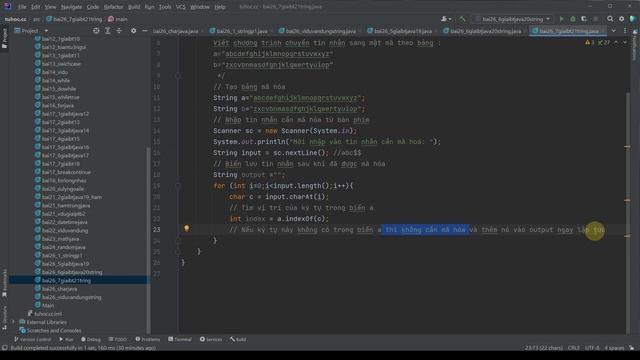Open Run tool window
The width and height of the screenshot is (640, 360).
[66, 340]
